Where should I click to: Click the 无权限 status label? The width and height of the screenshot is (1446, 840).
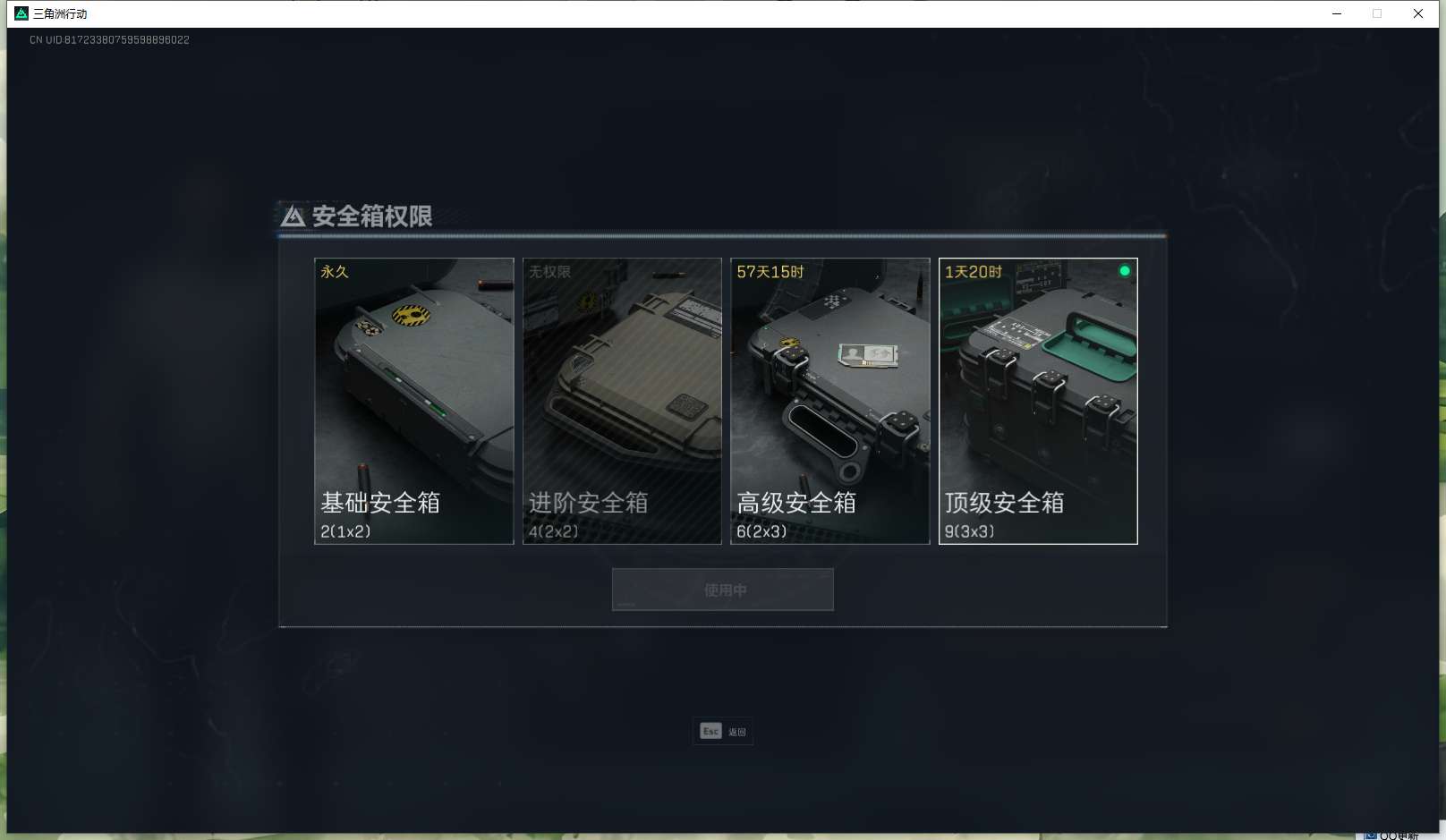click(549, 272)
